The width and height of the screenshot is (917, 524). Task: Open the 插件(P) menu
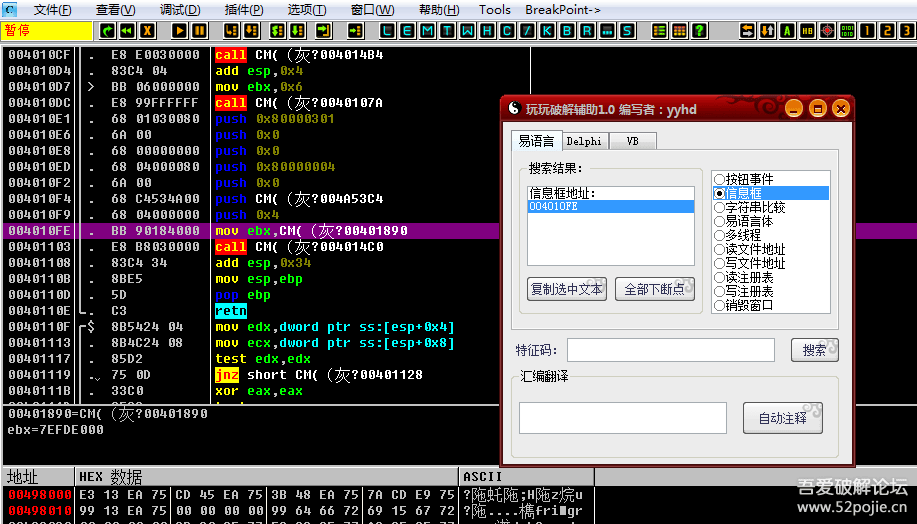pyautogui.click(x=244, y=9)
